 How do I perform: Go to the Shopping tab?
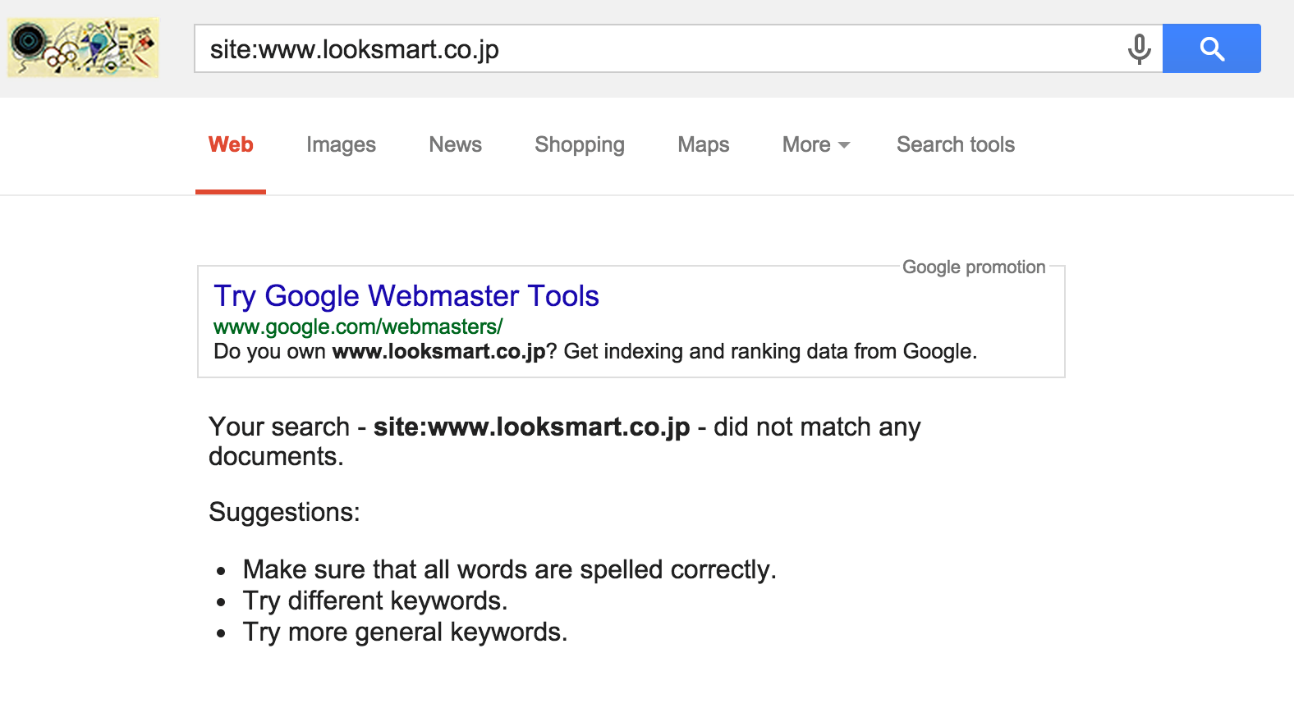pos(580,145)
